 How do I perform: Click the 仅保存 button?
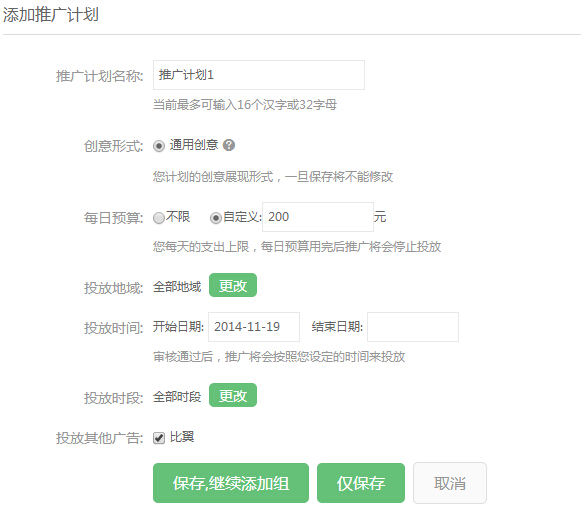tap(361, 483)
